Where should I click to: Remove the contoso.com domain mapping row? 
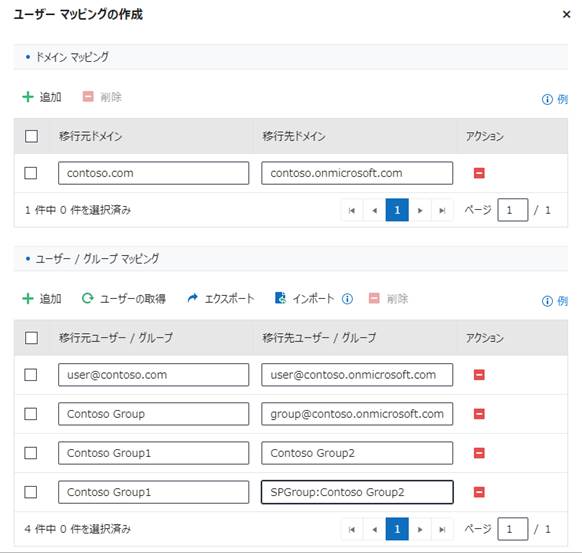(479, 173)
